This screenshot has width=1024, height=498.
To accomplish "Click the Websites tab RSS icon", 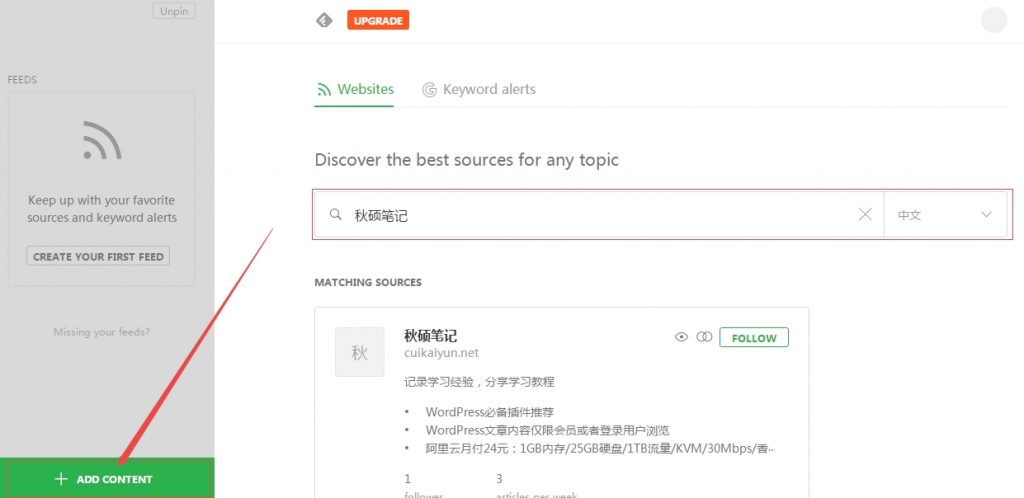I will (323, 90).
